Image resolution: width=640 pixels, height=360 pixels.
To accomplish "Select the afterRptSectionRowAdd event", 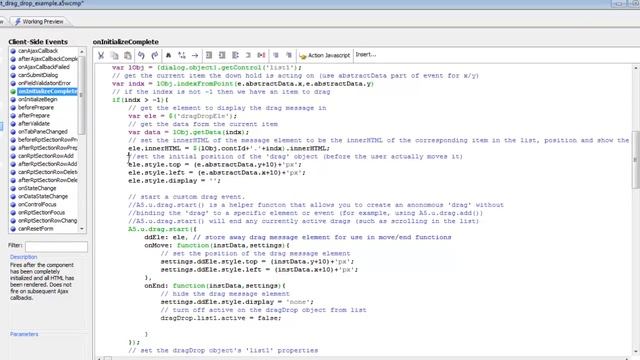I will click(47, 164).
